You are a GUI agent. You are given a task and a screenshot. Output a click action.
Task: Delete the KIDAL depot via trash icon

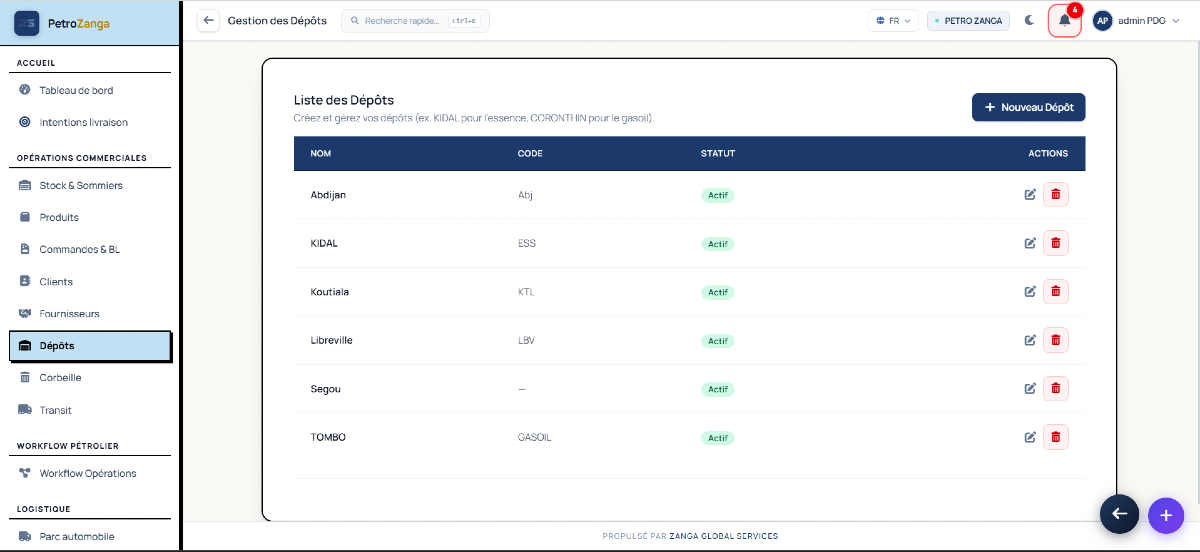click(x=1055, y=243)
